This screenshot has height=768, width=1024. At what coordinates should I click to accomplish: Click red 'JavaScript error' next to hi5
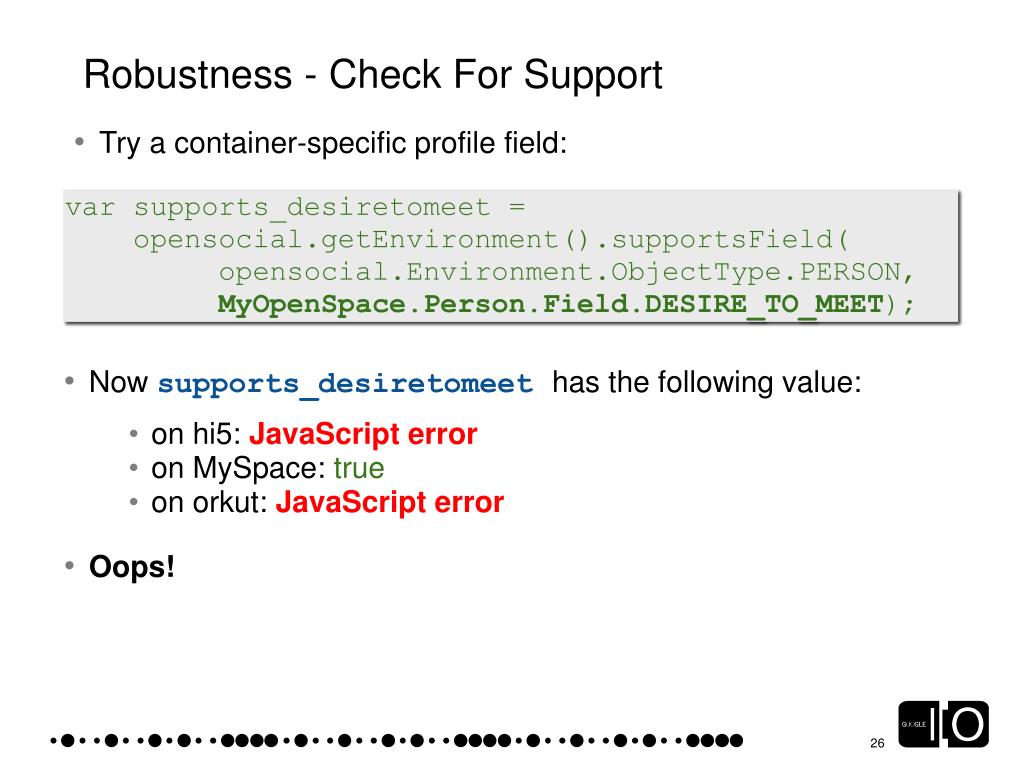click(363, 434)
